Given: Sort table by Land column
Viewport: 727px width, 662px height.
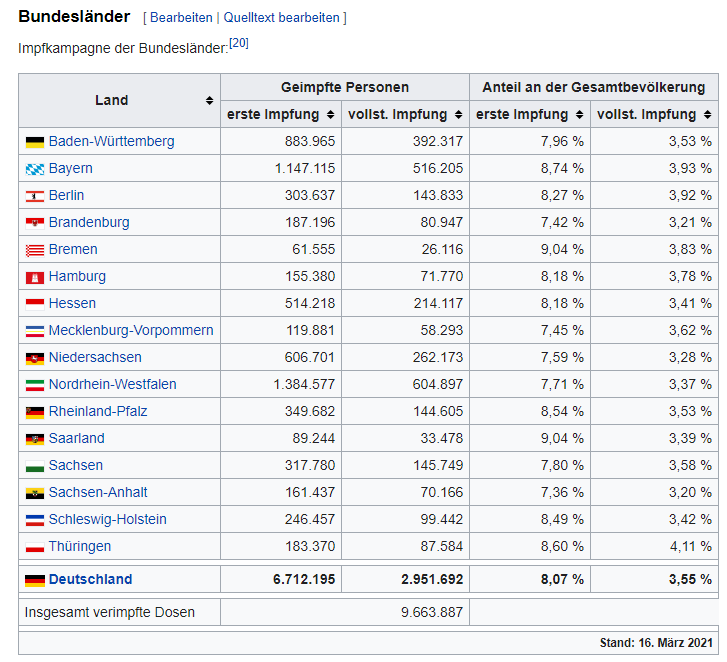Looking at the screenshot, I should click(x=209, y=101).
